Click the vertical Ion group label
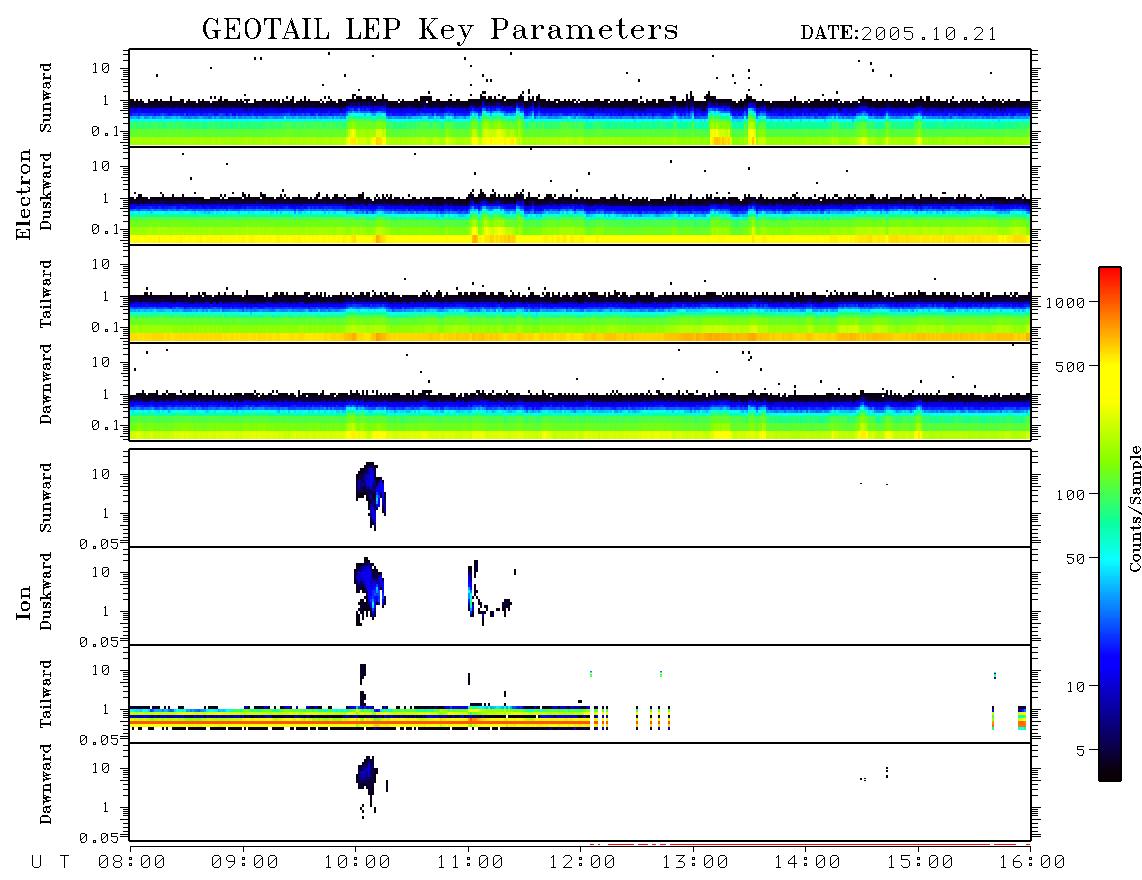Viewport: 1142px width, 880px height. tap(23, 602)
